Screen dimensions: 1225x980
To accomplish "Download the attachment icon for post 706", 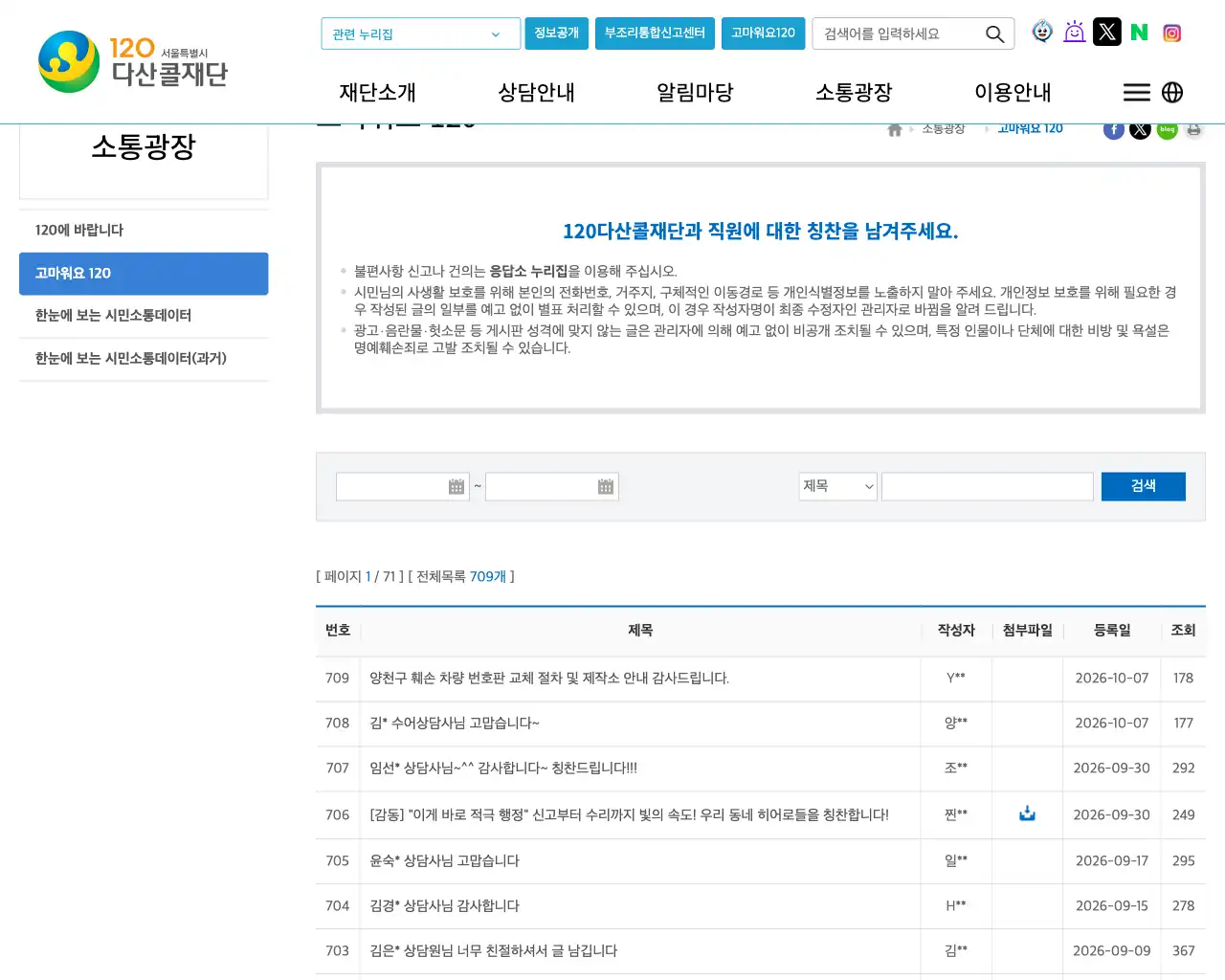I will click(x=1027, y=813).
